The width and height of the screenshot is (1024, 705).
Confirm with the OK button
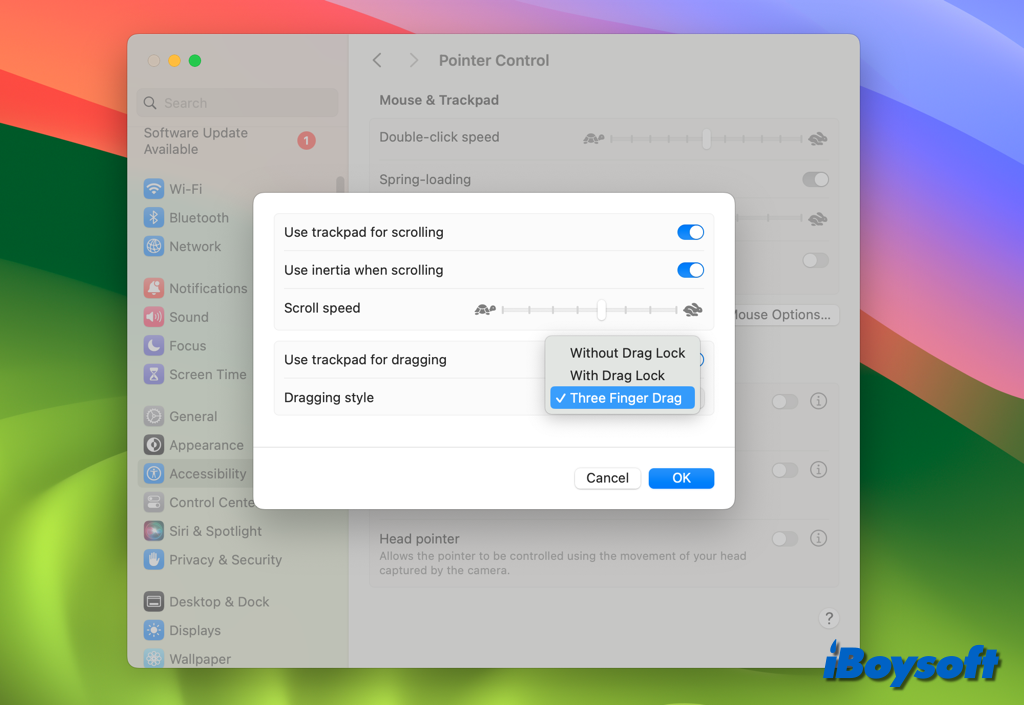(x=681, y=478)
